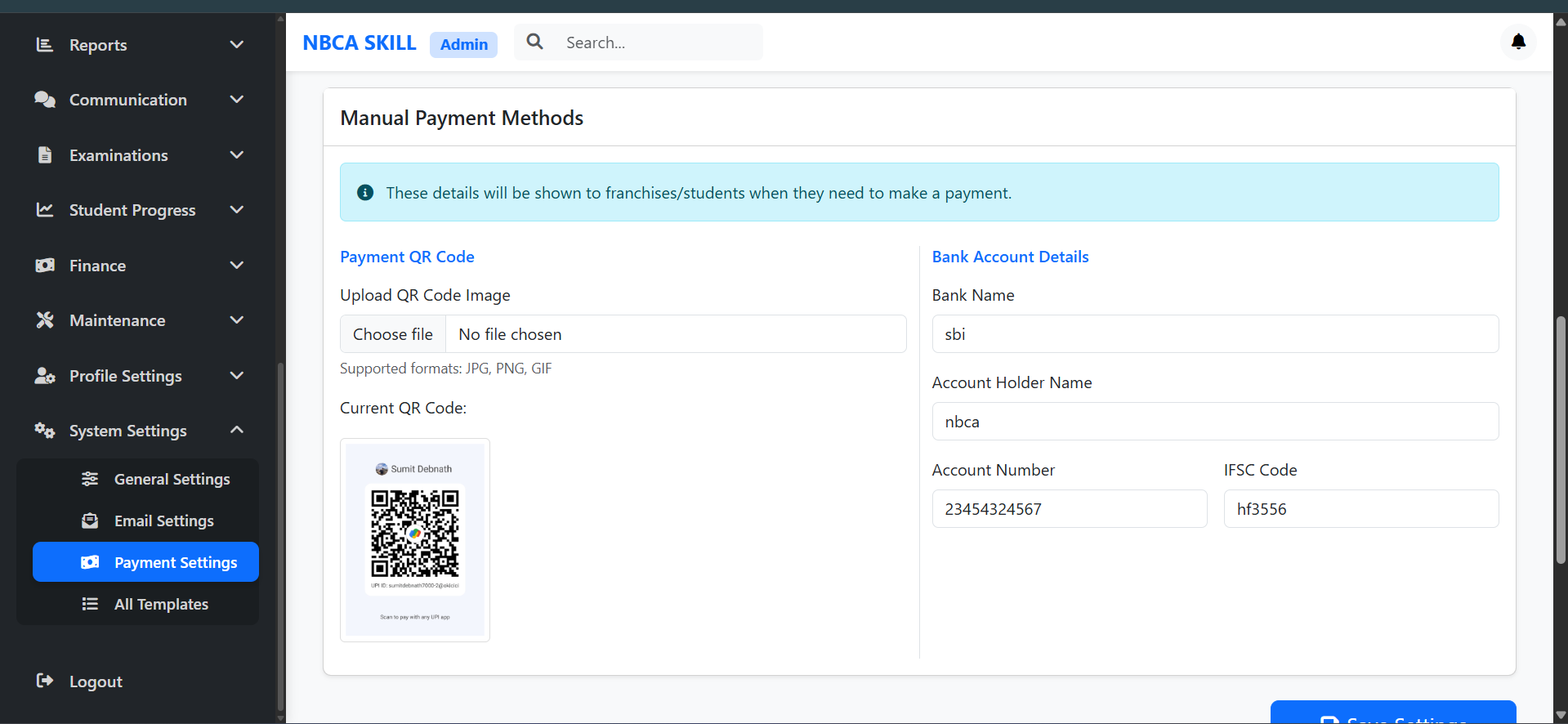Click 'Supported formats: JPG, PNG, GIF' text
Screen dimensions: 1568x724
click(446, 369)
